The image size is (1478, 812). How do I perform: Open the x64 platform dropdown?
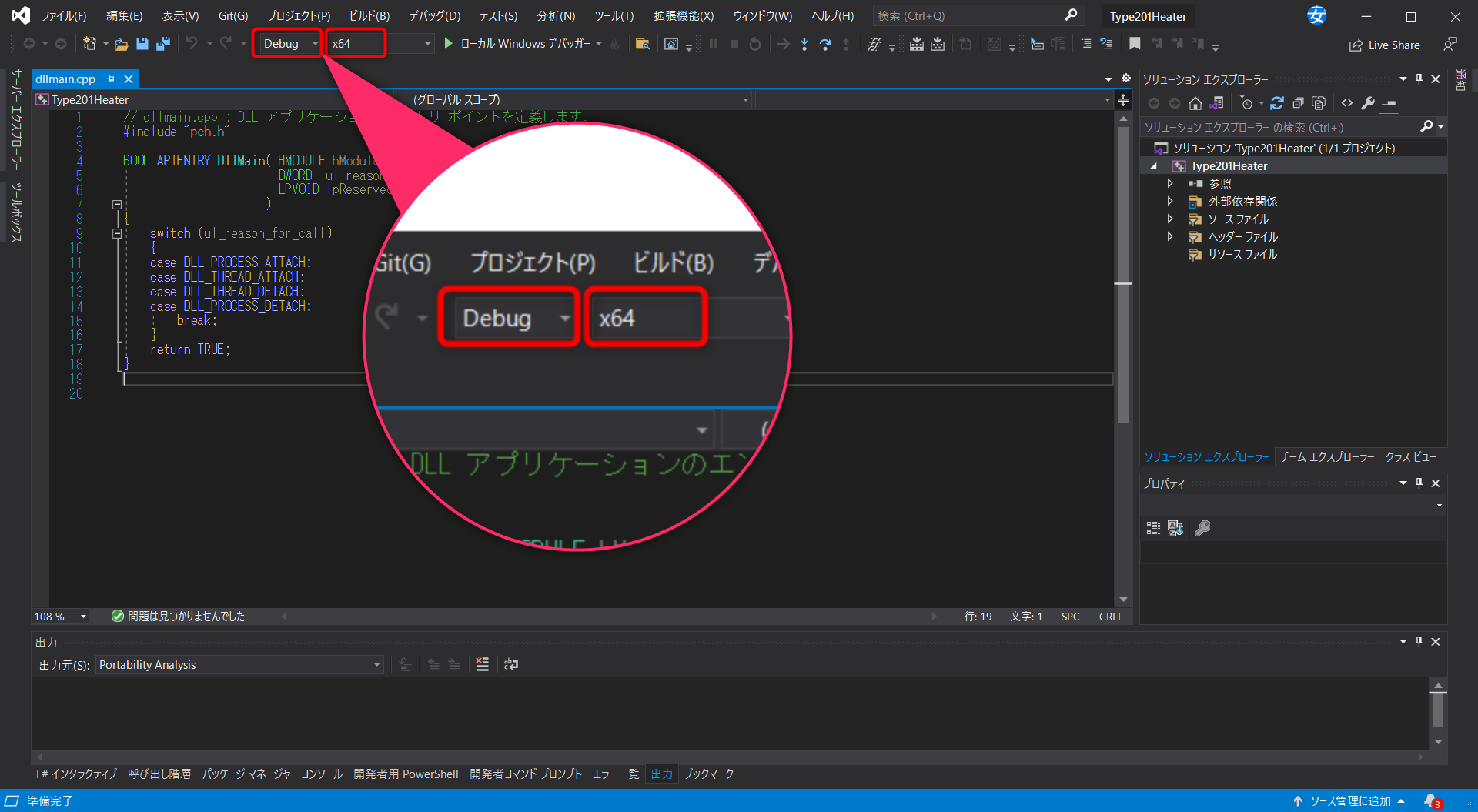[x=381, y=44]
